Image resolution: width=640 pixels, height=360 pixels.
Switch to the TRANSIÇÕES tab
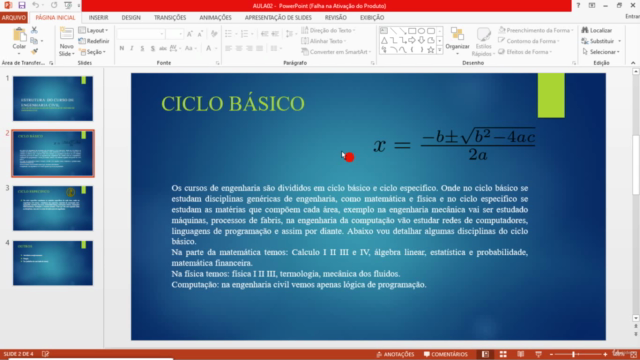click(x=170, y=18)
